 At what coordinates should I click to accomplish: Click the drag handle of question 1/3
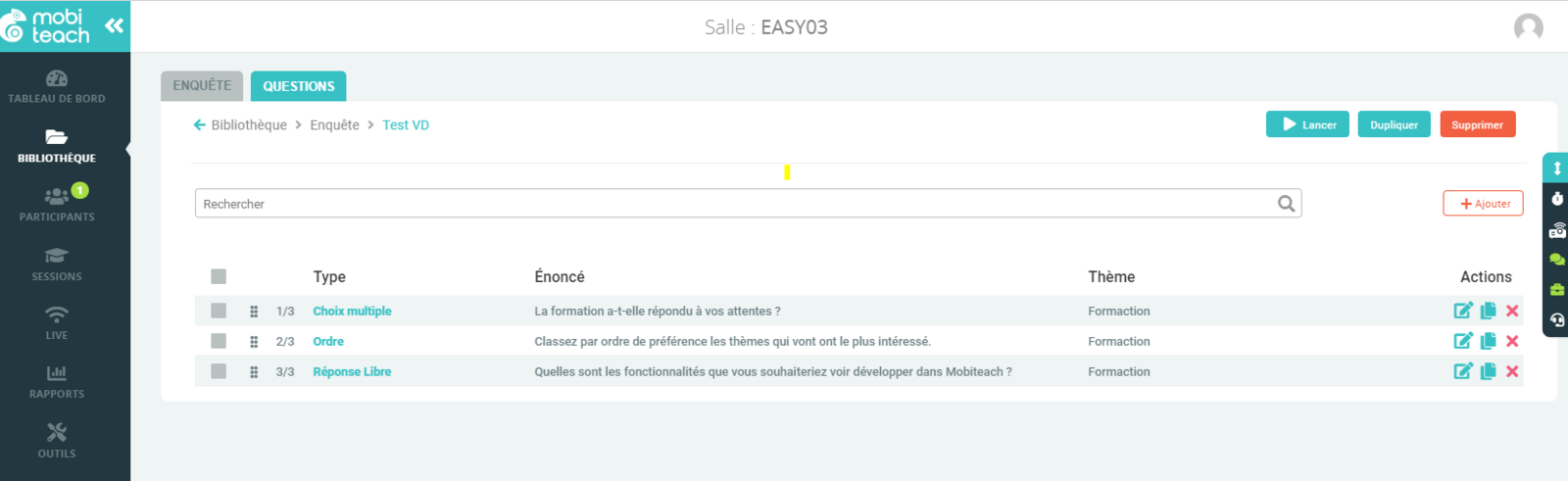pos(254,312)
